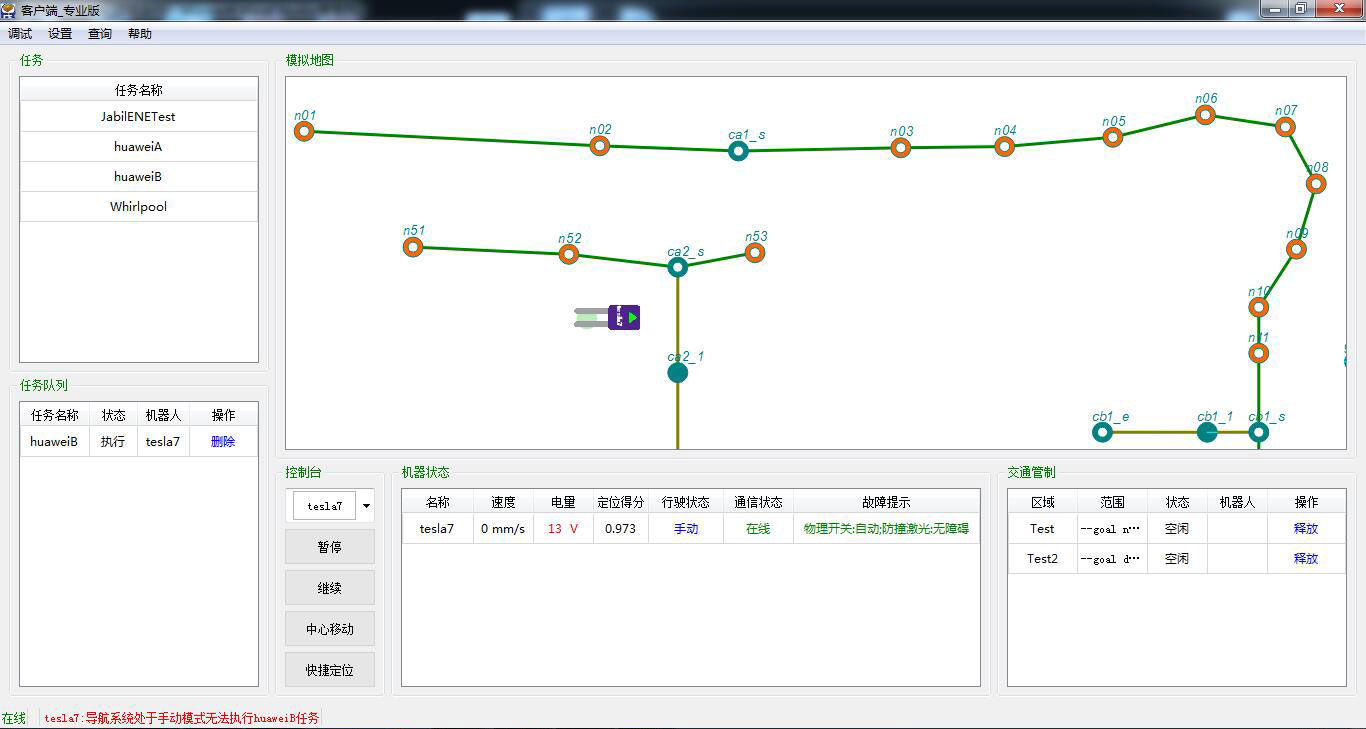The height and width of the screenshot is (729, 1366).
Task: Select node n52 on the route
Action: (568, 254)
